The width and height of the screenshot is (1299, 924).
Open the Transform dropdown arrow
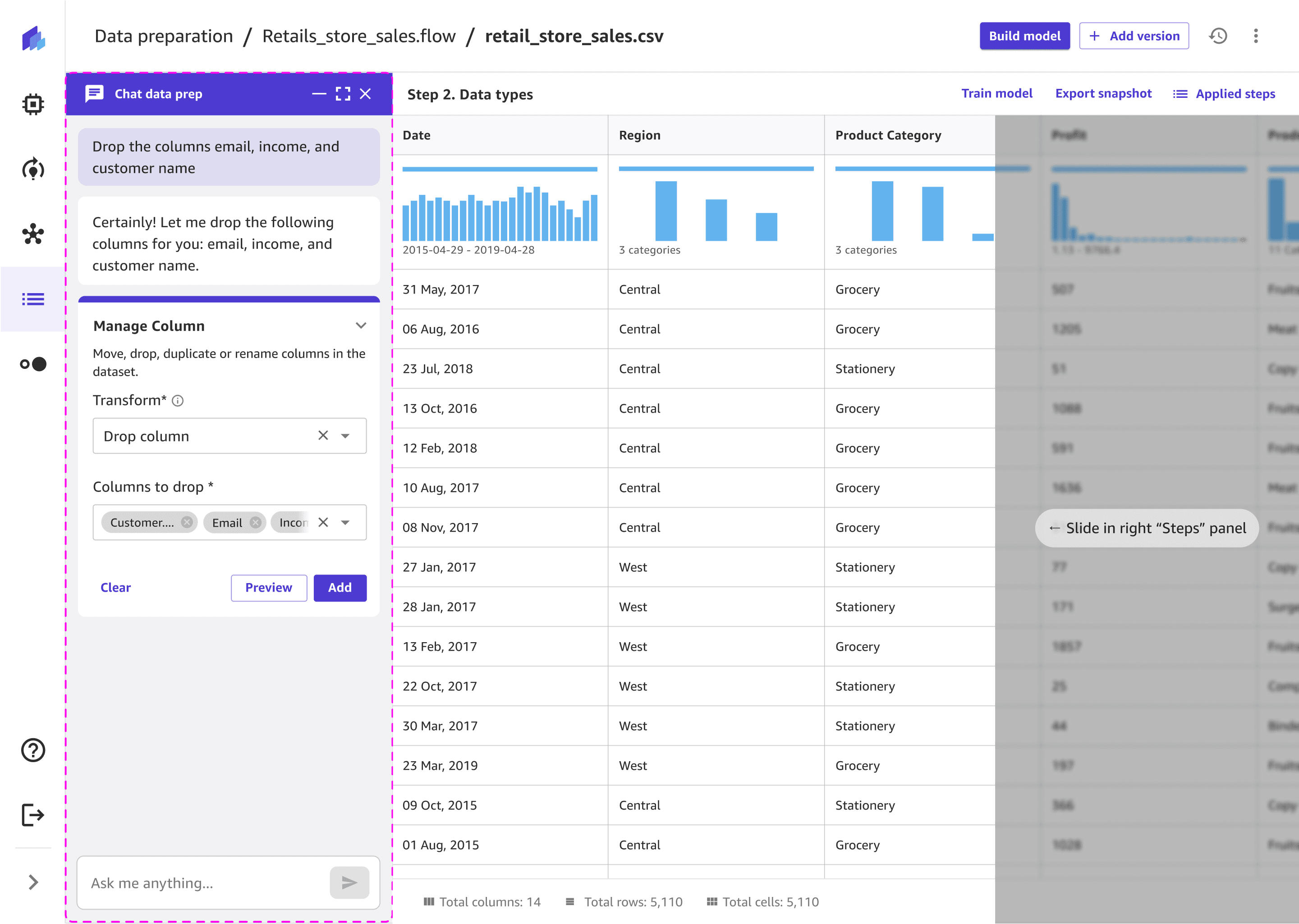pos(345,437)
